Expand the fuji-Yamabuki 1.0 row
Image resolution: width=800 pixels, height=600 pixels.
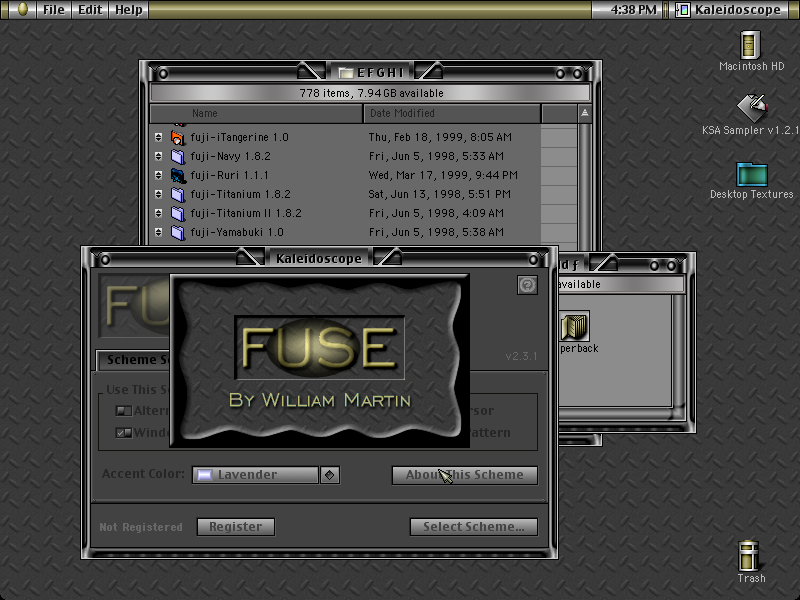point(159,232)
